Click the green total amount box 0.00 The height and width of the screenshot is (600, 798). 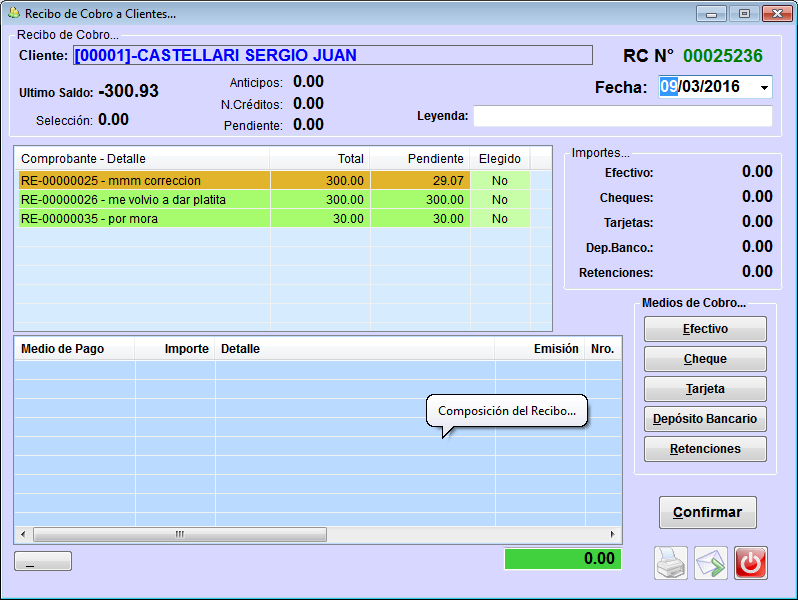coord(562,559)
